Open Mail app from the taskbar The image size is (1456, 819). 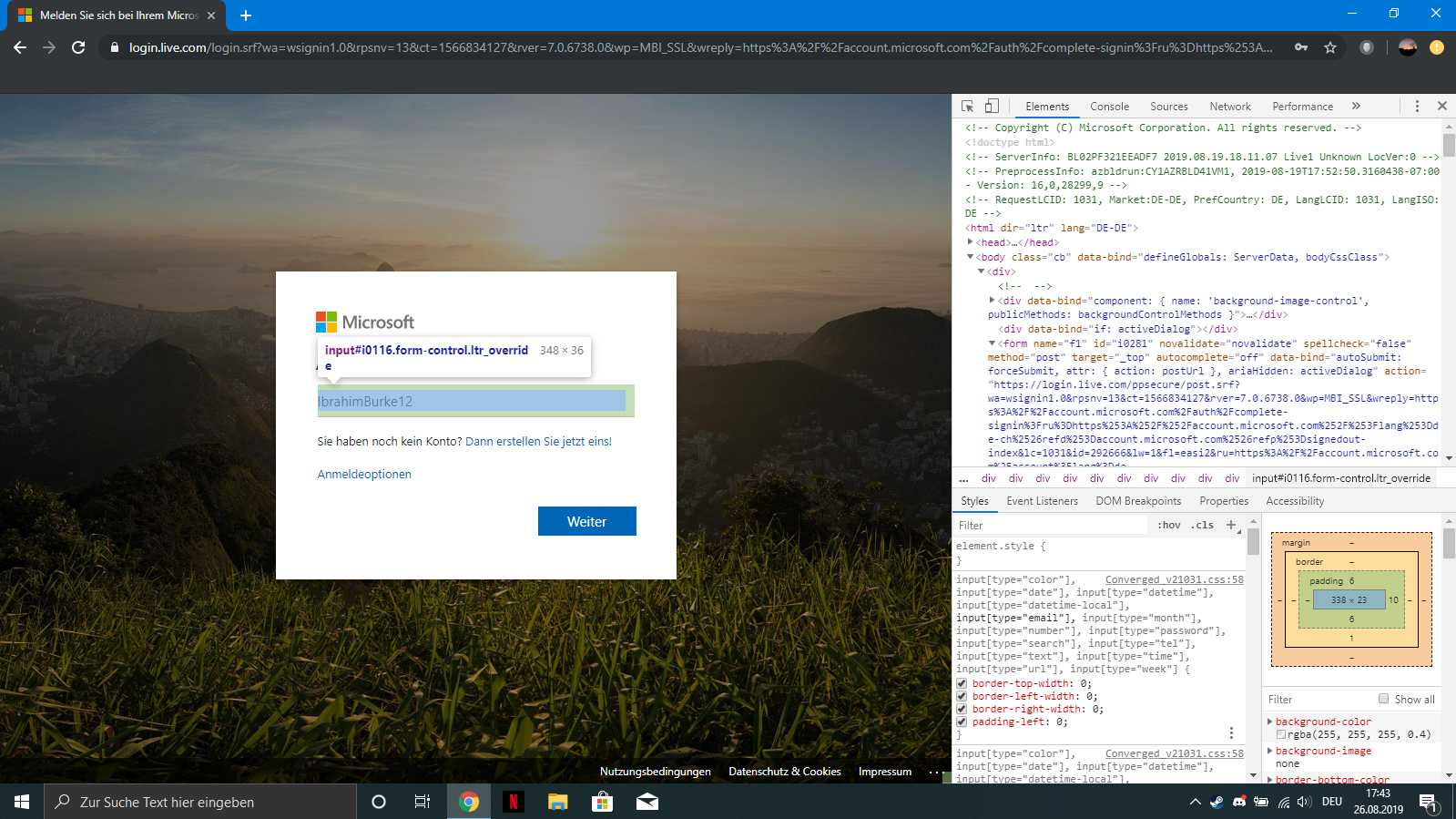click(647, 802)
